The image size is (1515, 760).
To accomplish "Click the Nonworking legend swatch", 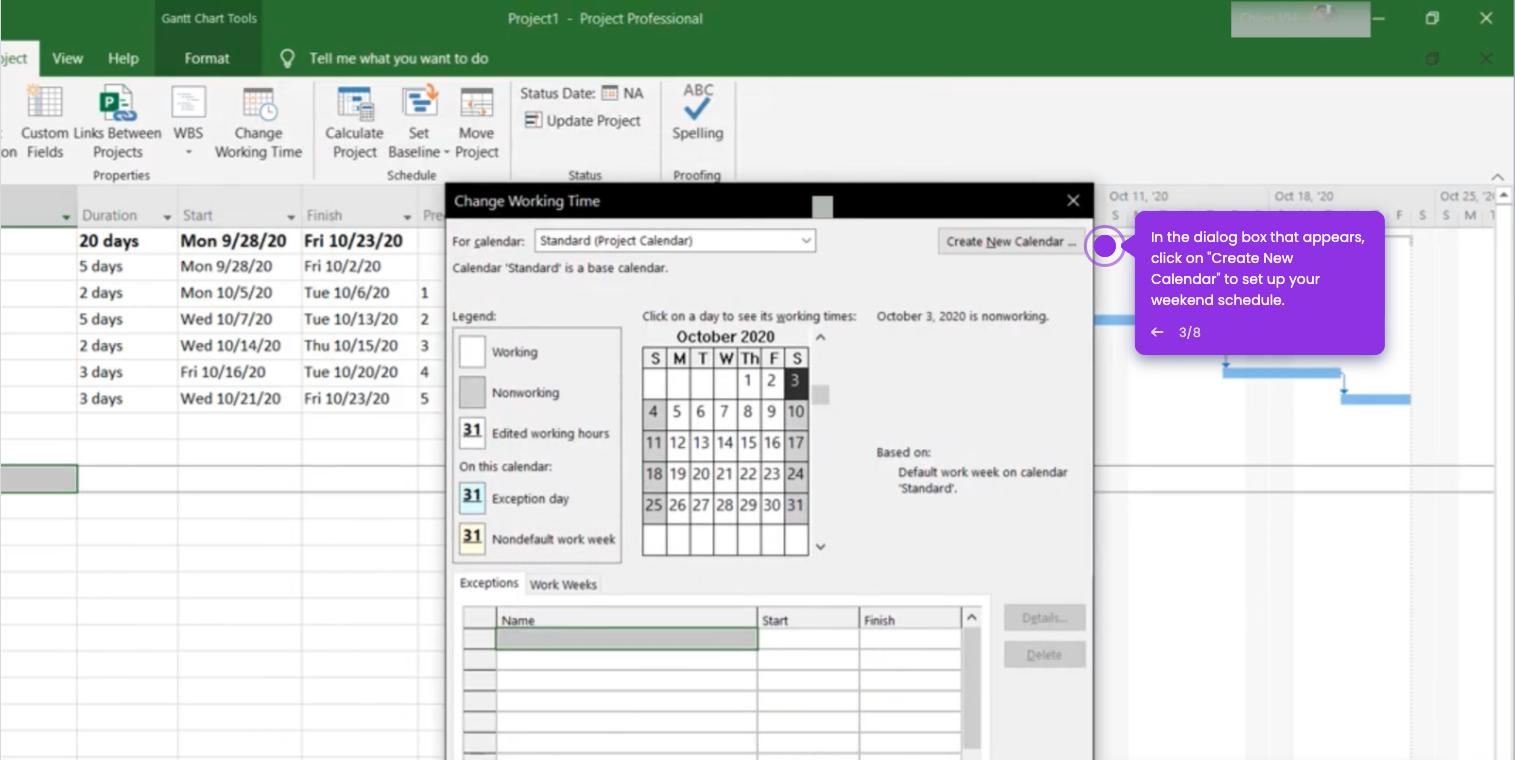I will point(473,392).
